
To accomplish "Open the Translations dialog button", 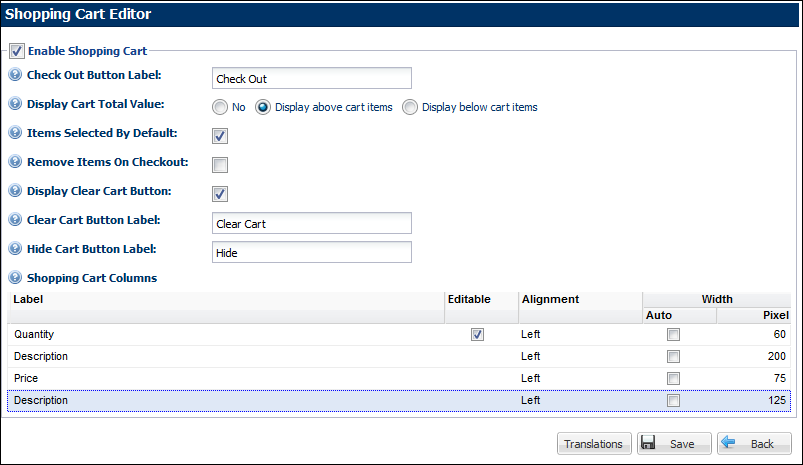I will [593, 444].
